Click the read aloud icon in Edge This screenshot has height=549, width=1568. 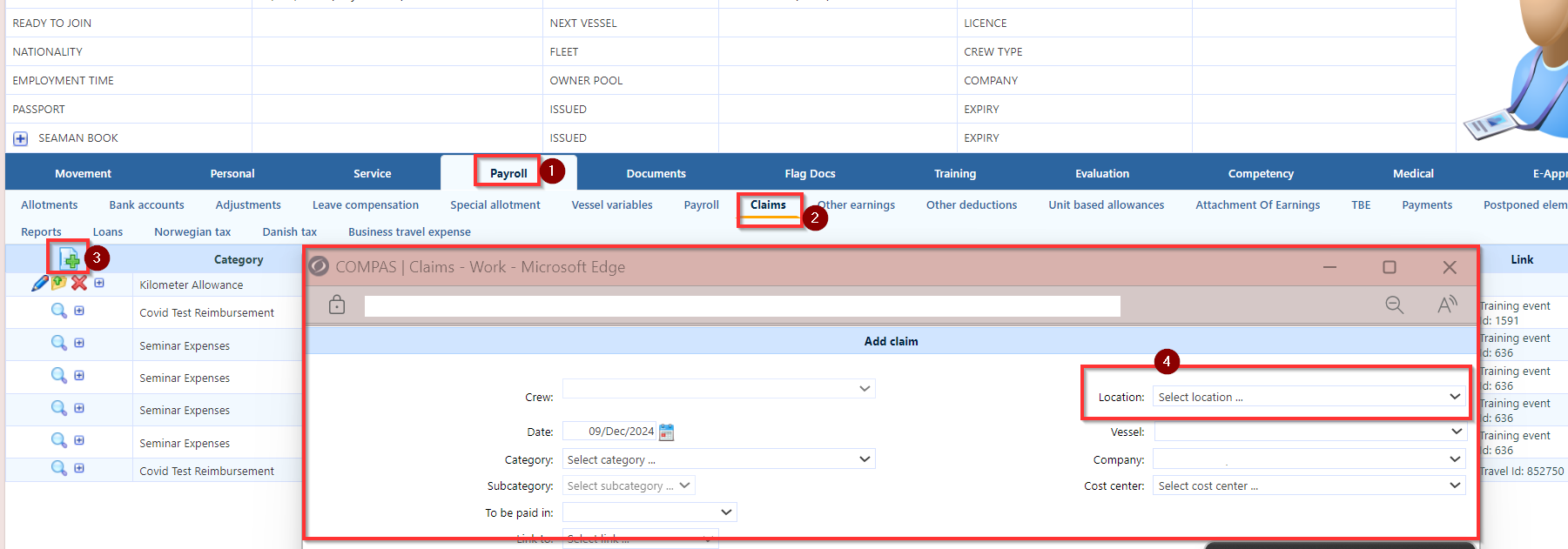[1447, 305]
